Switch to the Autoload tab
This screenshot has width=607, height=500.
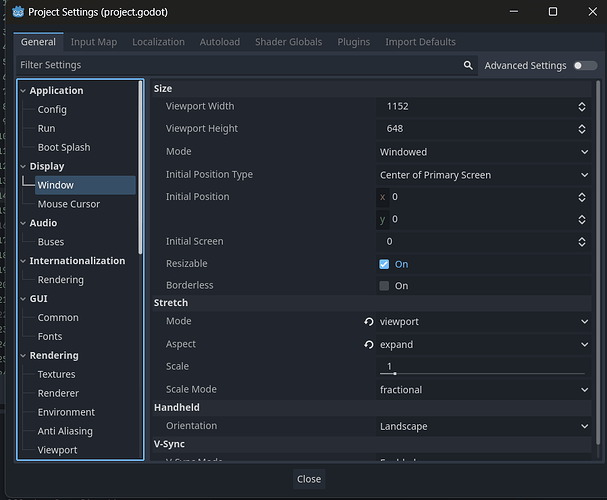click(x=219, y=42)
